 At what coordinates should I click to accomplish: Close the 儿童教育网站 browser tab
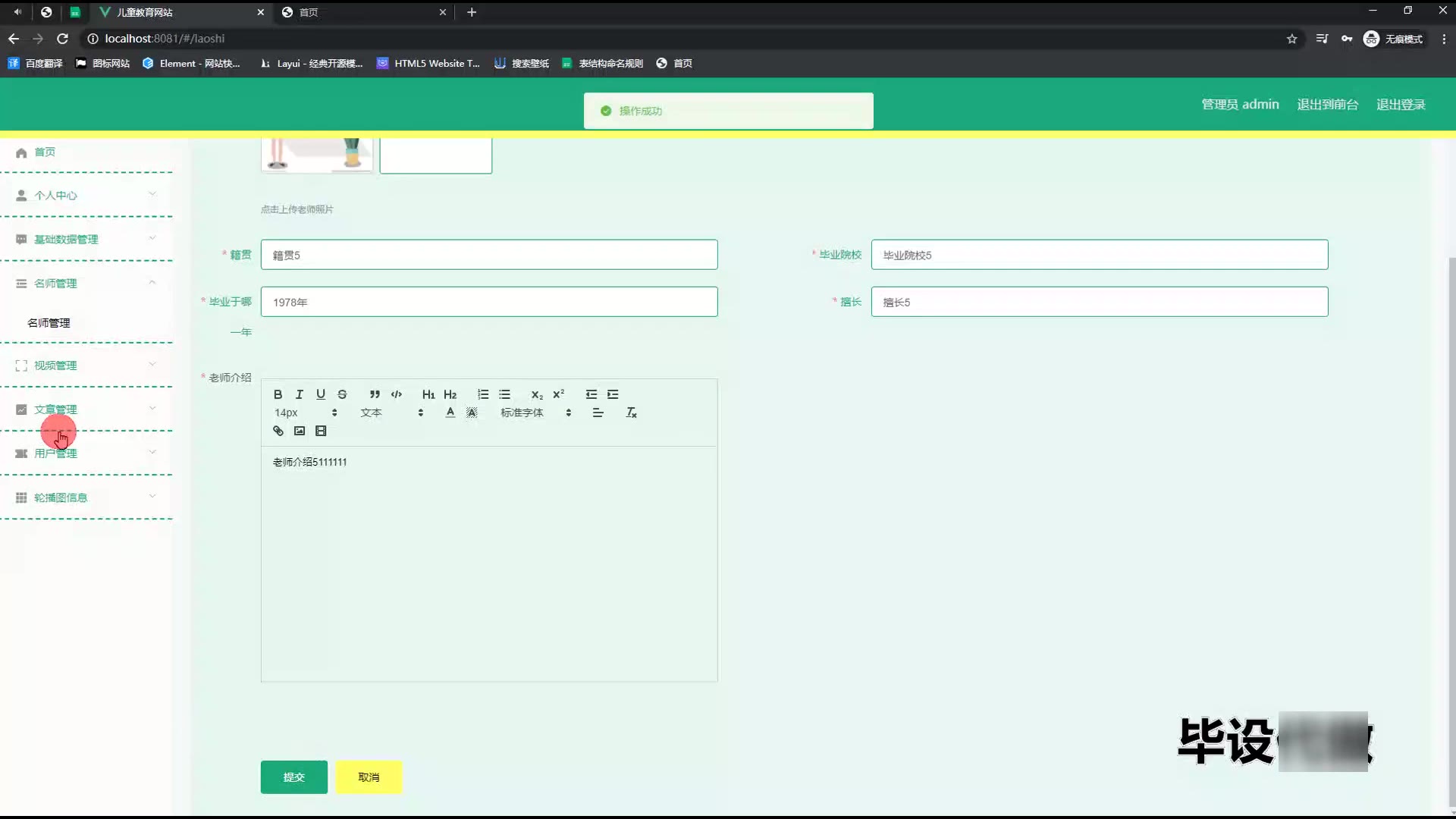[x=260, y=12]
